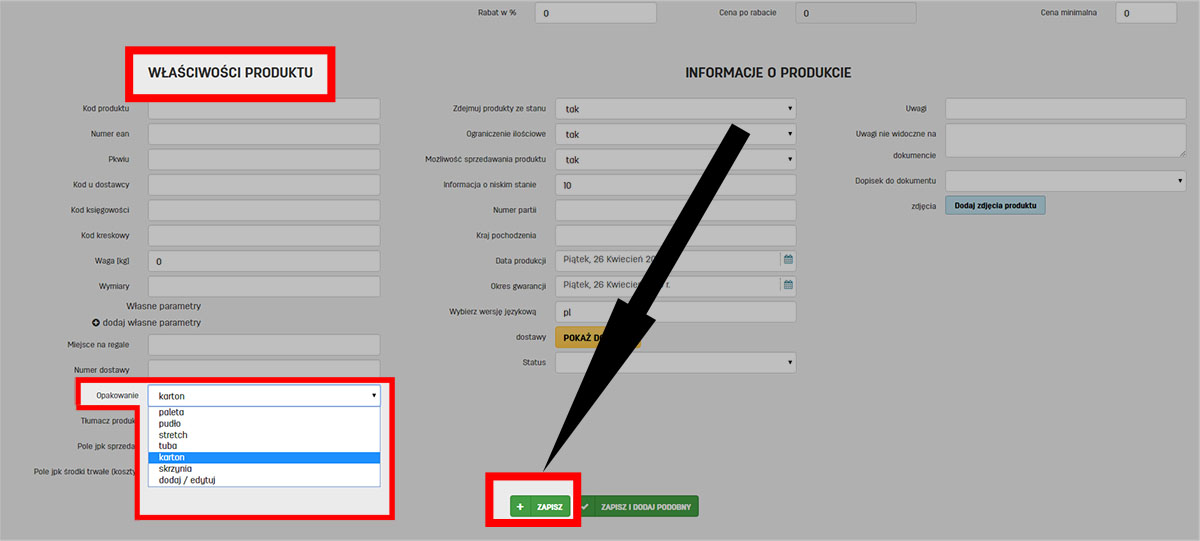
Task: Click the calendar icon for Data produkcji
Action: 788,260
